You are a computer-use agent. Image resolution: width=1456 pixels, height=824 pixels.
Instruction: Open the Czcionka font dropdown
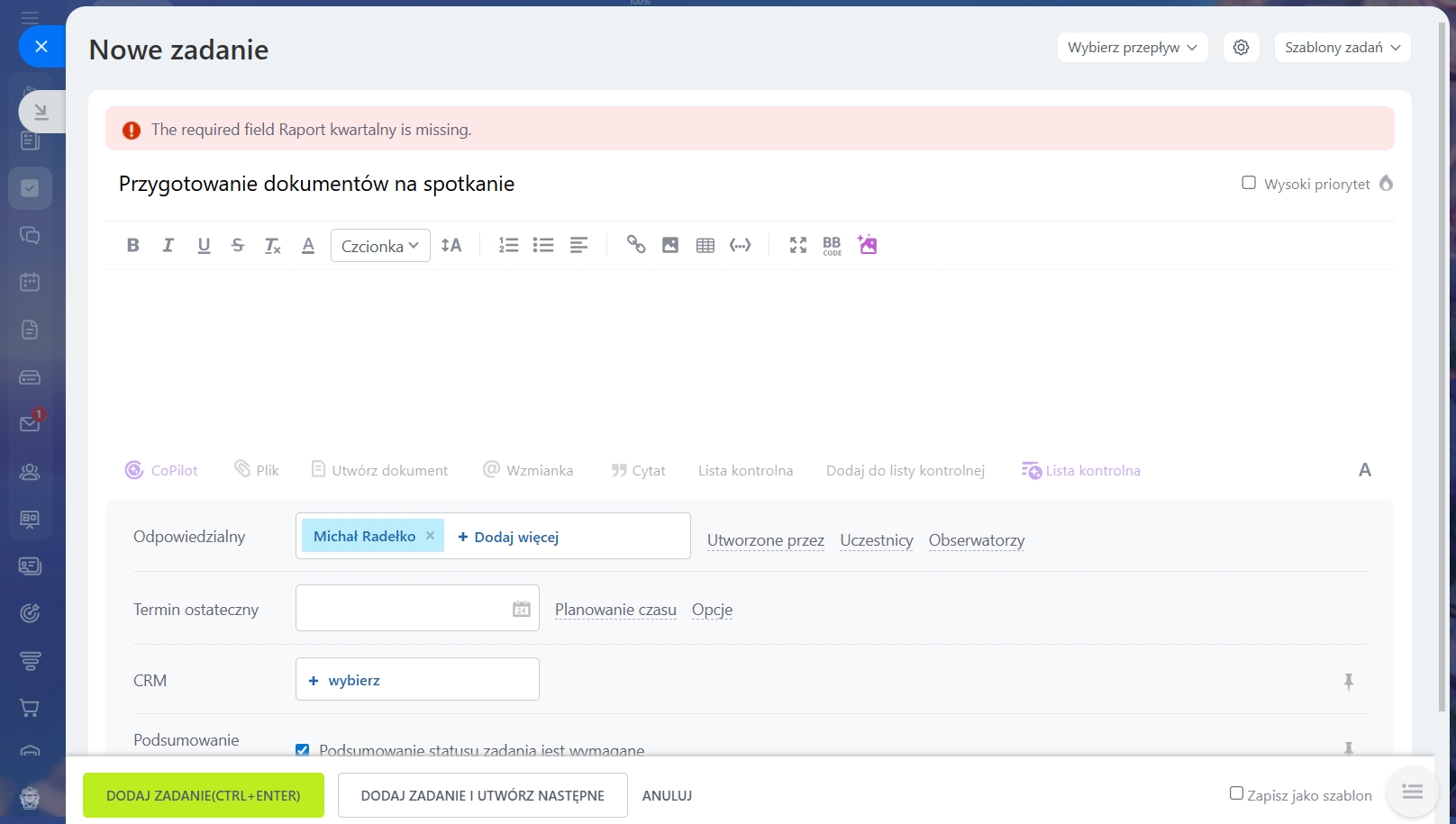point(380,246)
